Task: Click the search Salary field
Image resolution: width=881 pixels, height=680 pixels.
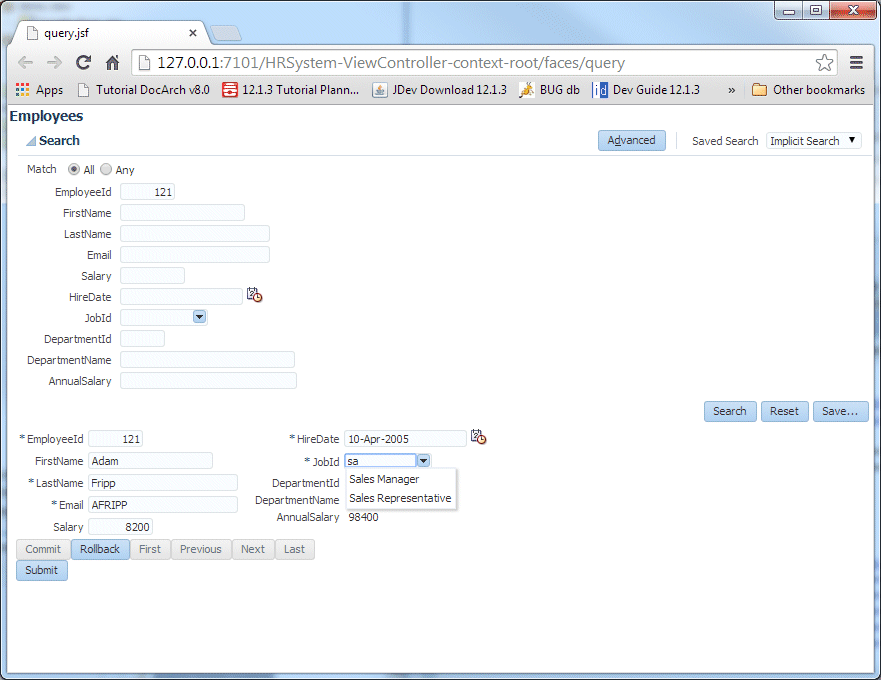Action: [x=152, y=275]
